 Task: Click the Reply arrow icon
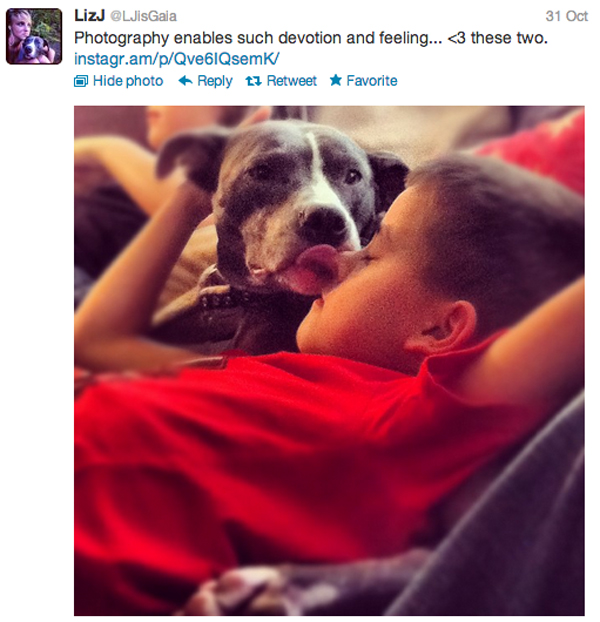(185, 81)
